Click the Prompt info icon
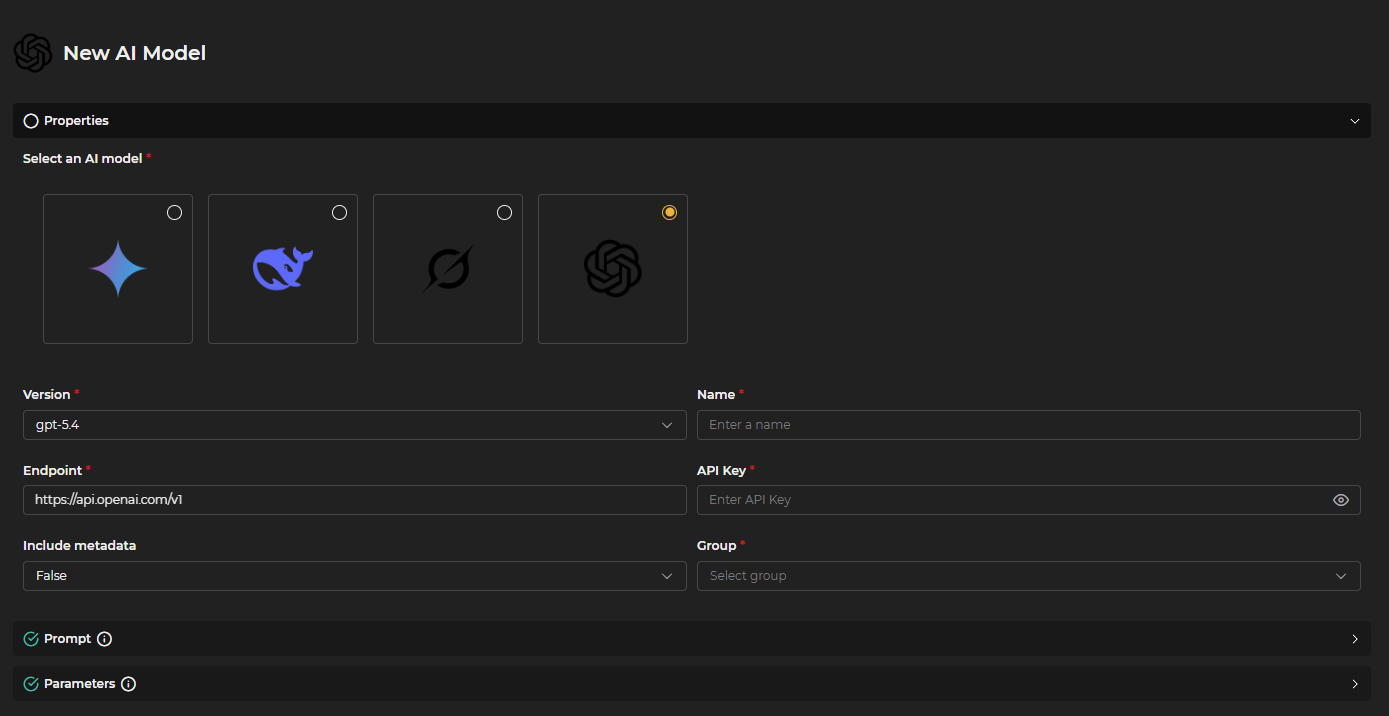 click(104, 639)
